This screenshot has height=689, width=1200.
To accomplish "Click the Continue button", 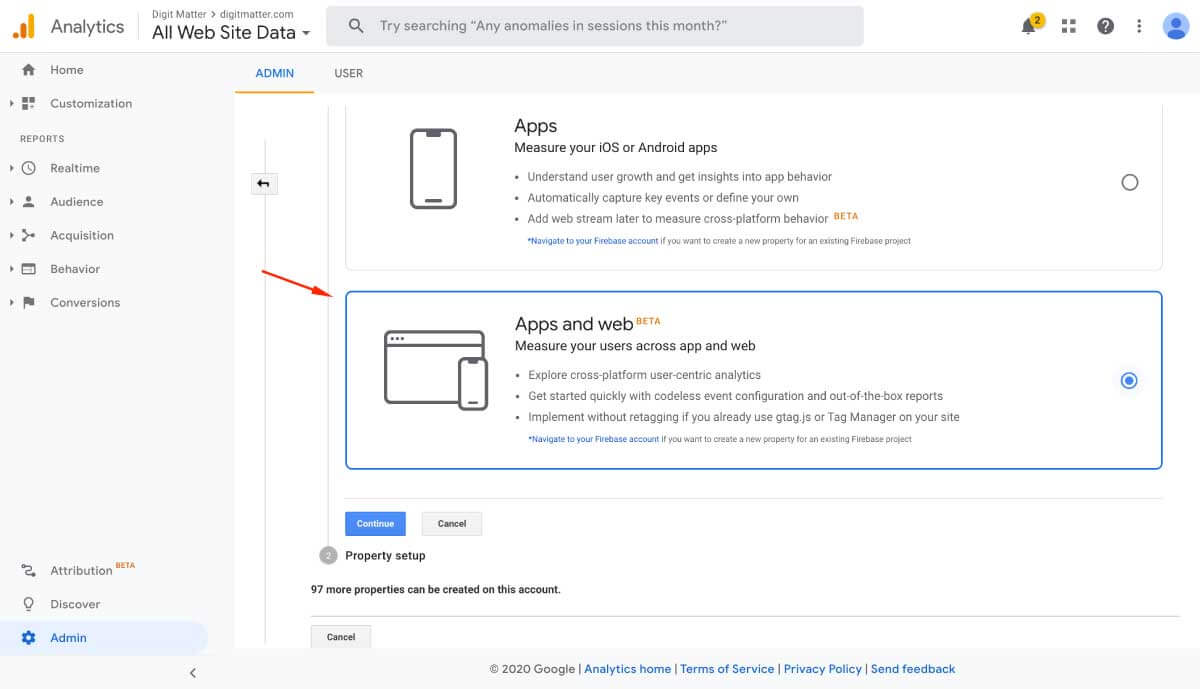I will pos(375,523).
